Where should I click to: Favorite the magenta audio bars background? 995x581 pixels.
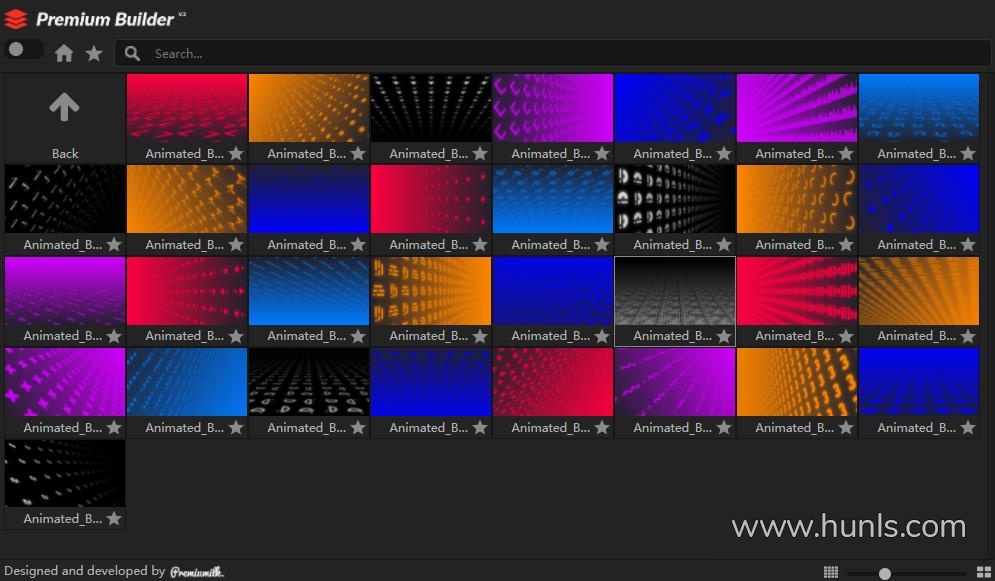846,153
